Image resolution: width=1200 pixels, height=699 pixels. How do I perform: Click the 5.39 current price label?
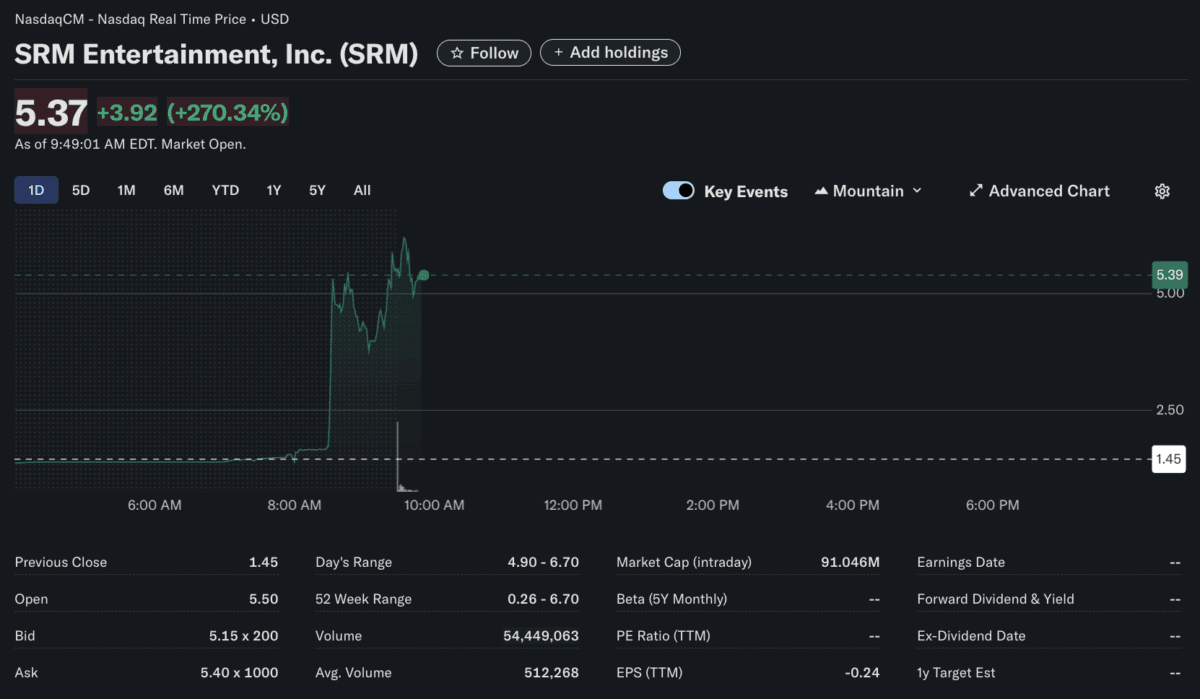[1169, 275]
